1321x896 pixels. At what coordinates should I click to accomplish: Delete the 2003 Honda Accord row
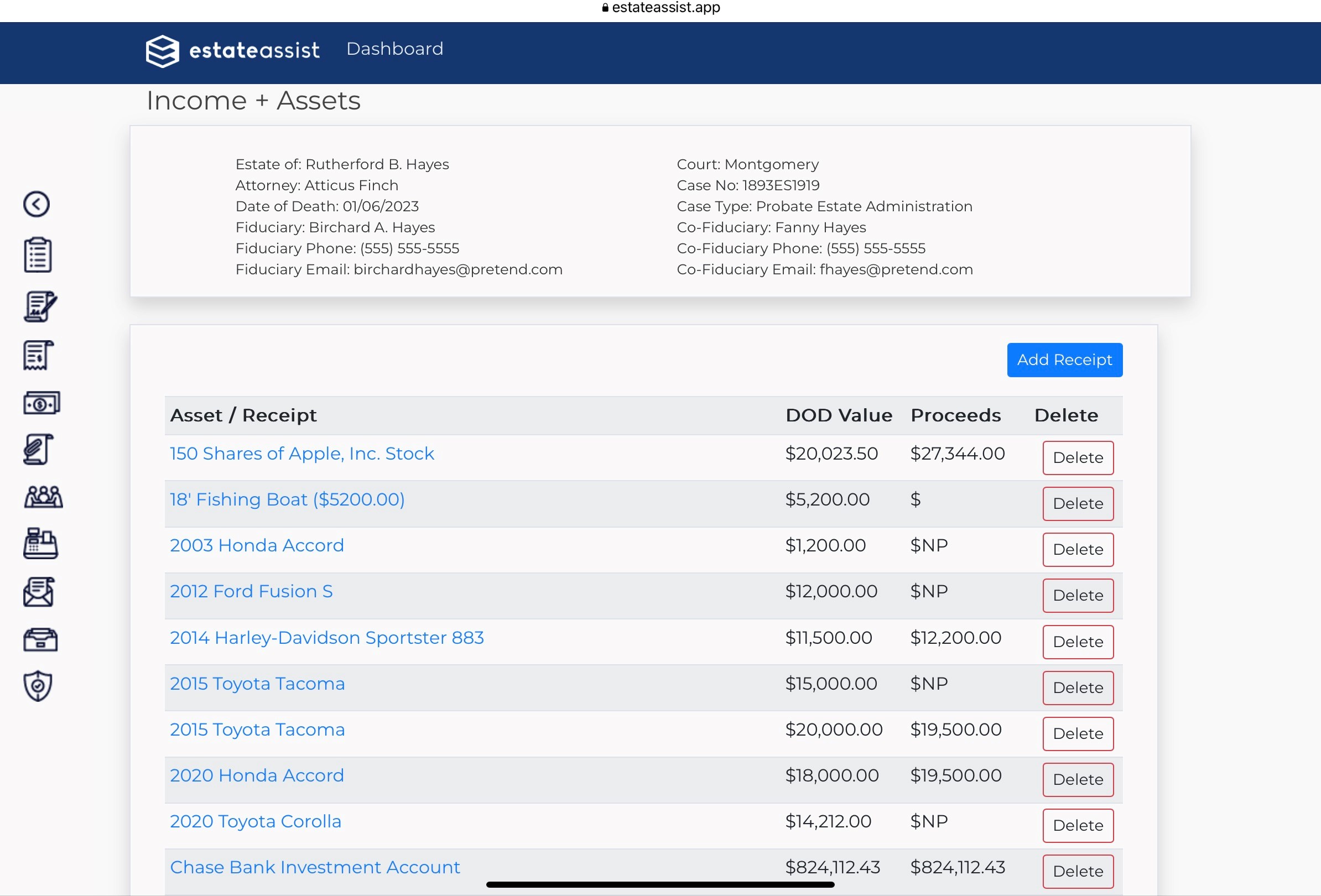coord(1078,550)
